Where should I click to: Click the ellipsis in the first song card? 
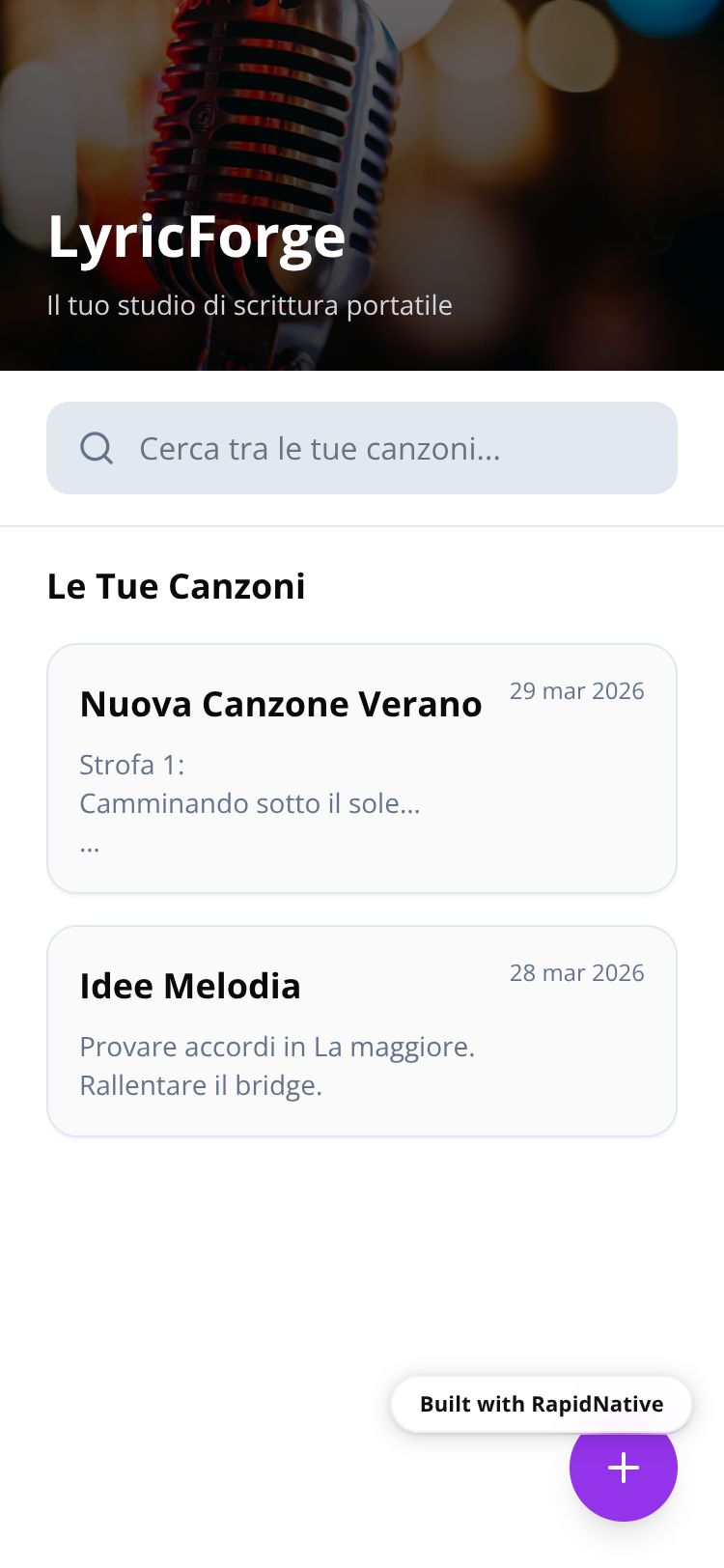tap(90, 845)
